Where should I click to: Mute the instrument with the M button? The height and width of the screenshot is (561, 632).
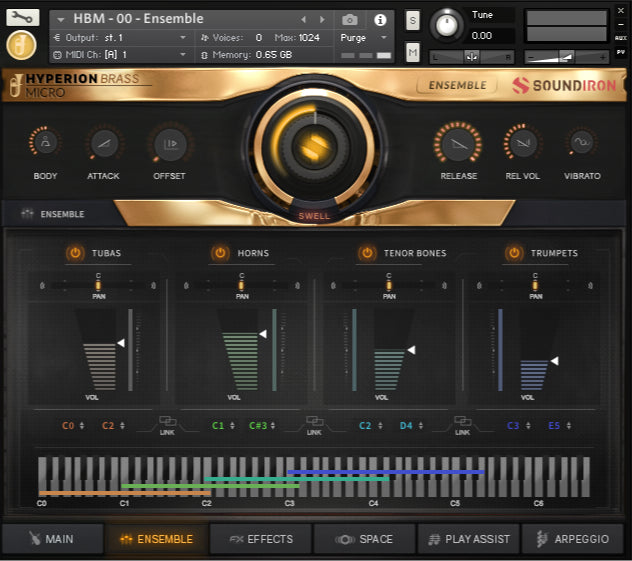coord(413,51)
